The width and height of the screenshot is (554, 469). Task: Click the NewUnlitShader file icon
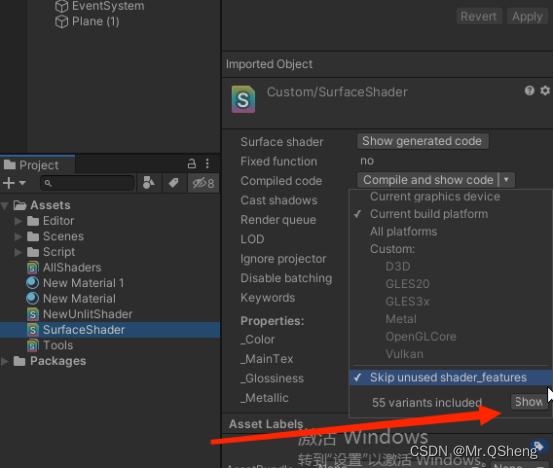[33, 314]
